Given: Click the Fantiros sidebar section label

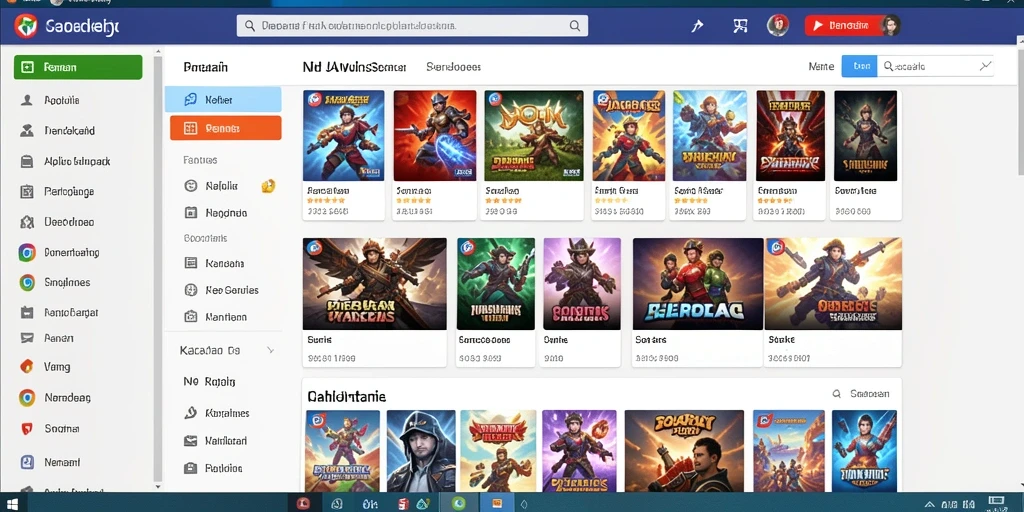Looking at the screenshot, I should [x=200, y=160].
